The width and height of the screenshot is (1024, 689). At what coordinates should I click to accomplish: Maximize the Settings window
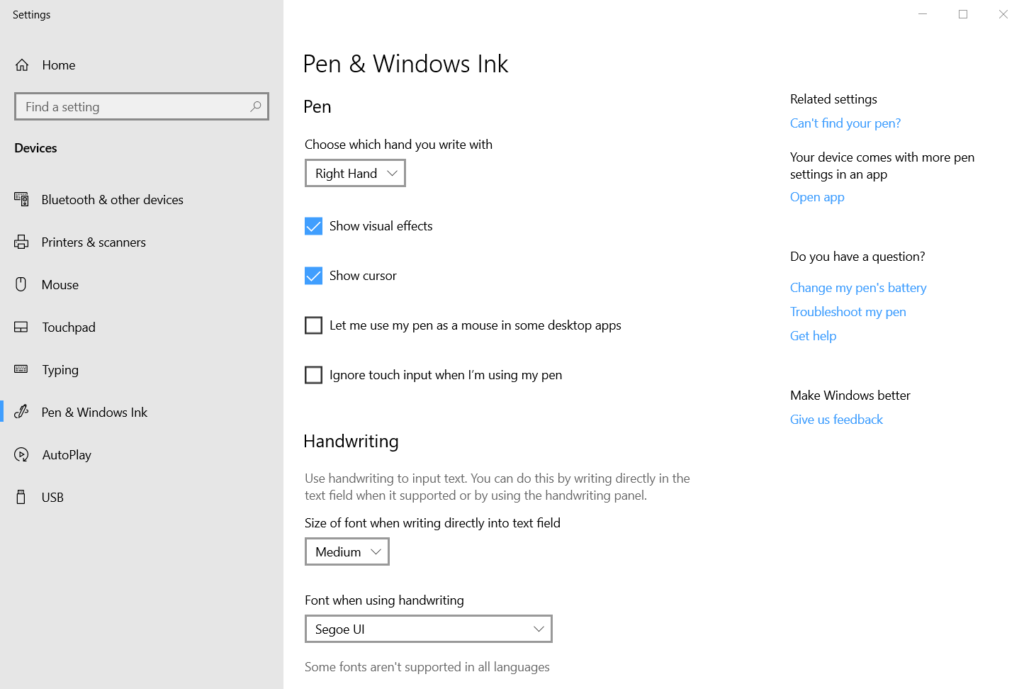(963, 14)
